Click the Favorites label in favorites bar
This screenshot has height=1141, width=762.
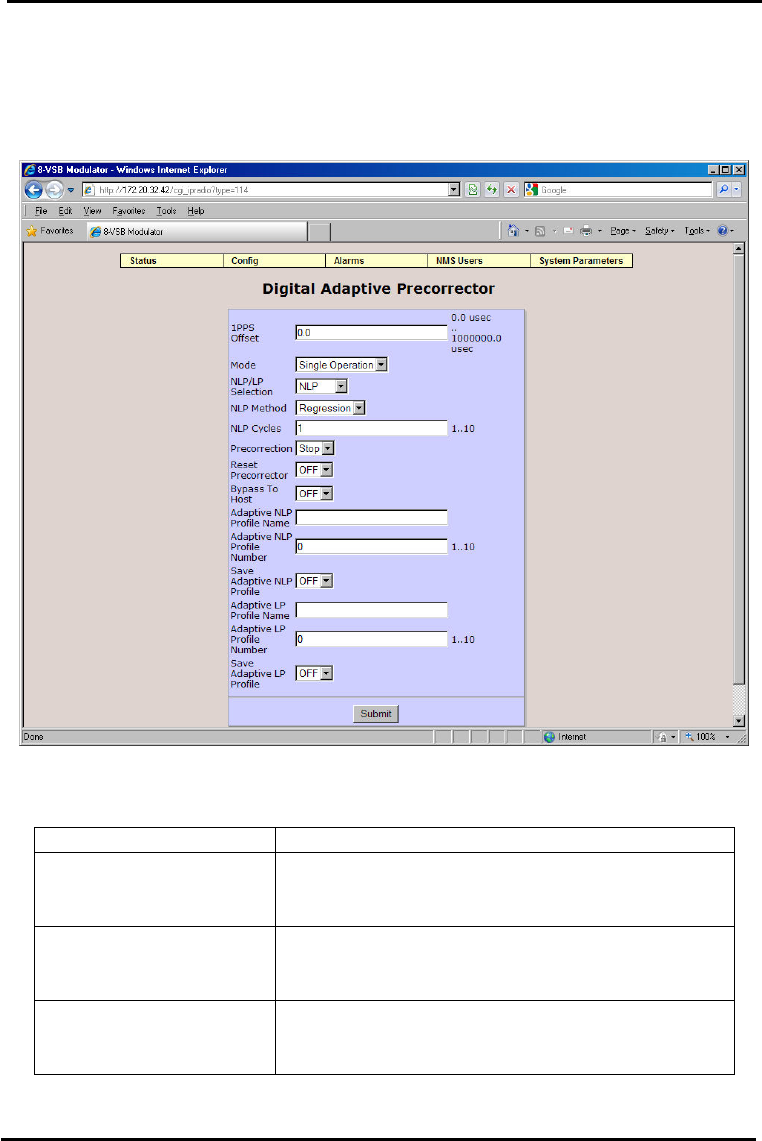point(57,231)
